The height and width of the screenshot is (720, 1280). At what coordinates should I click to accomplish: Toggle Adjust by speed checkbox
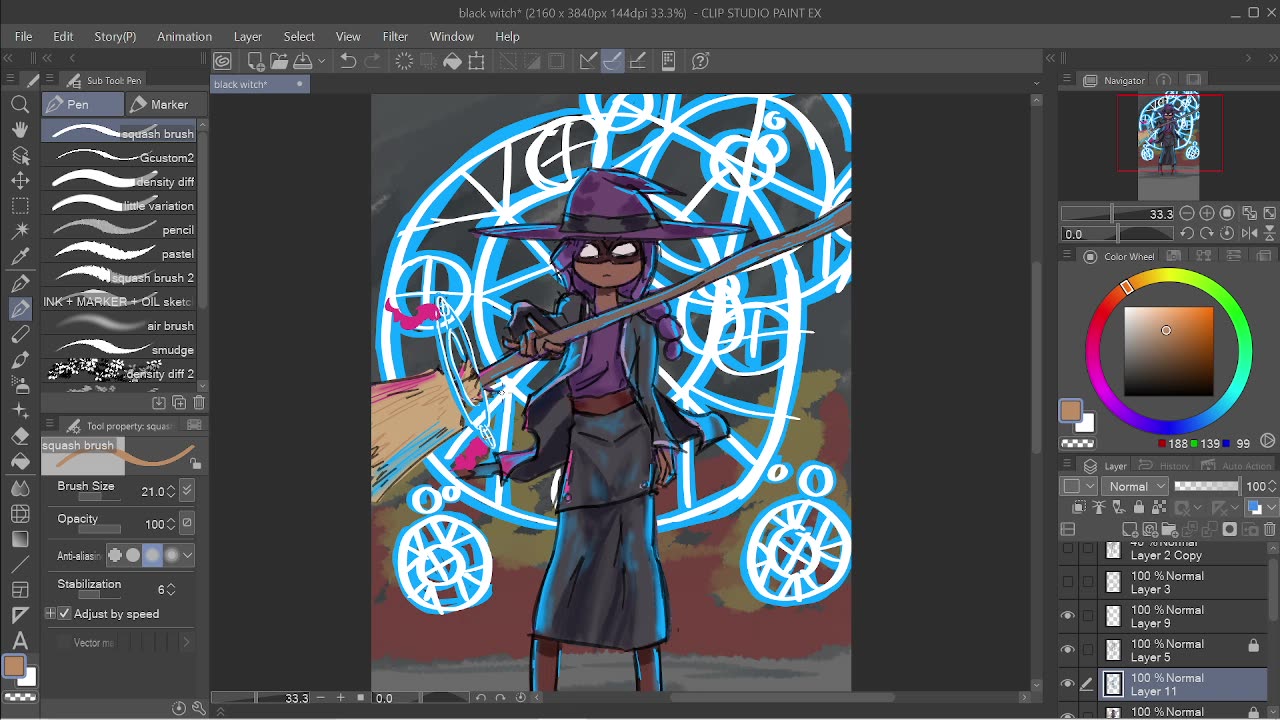point(65,614)
